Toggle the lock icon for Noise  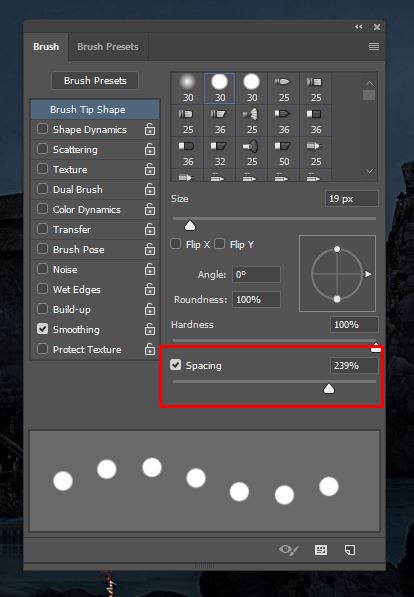pyautogui.click(x=150, y=269)
